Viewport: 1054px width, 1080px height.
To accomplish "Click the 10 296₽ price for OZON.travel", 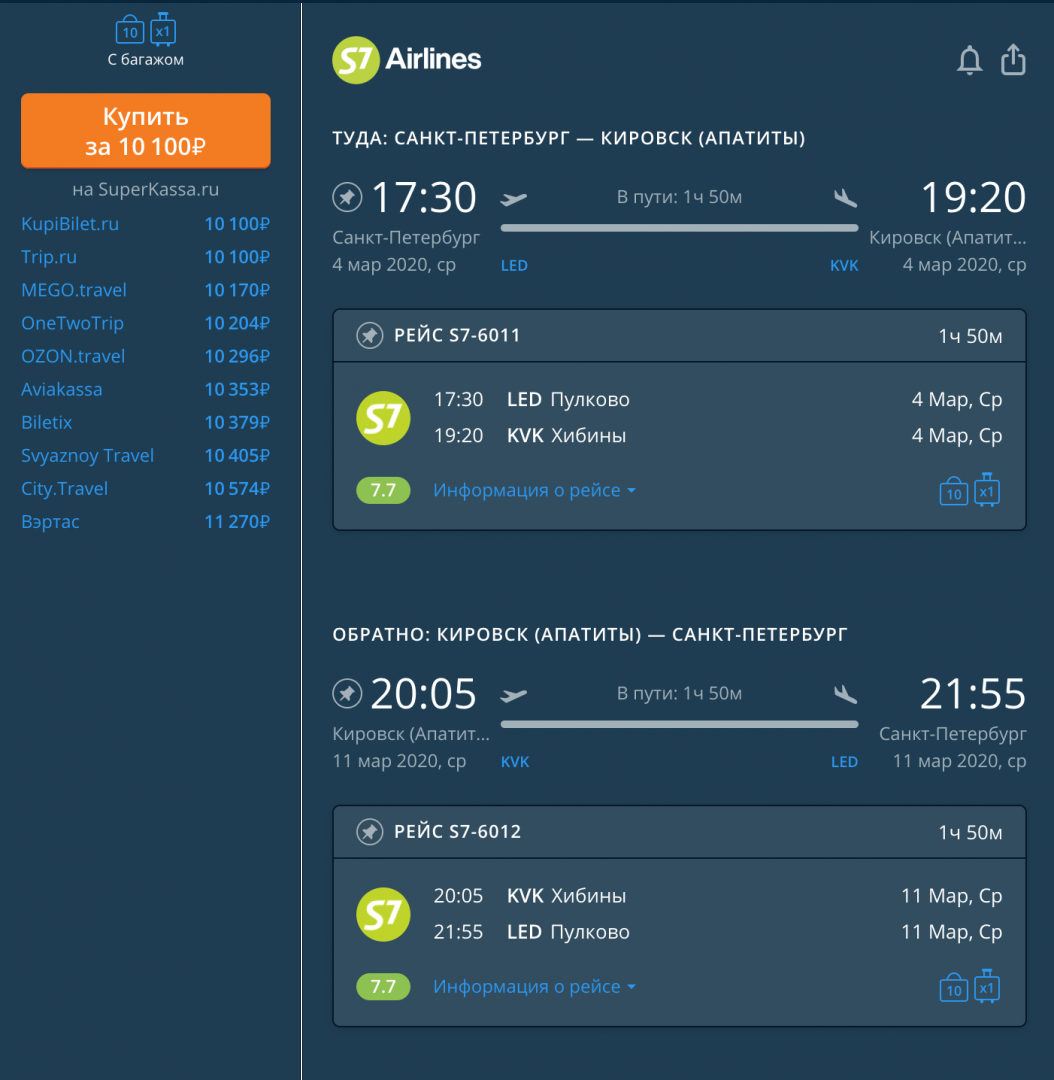I will [x=237, y=356].
